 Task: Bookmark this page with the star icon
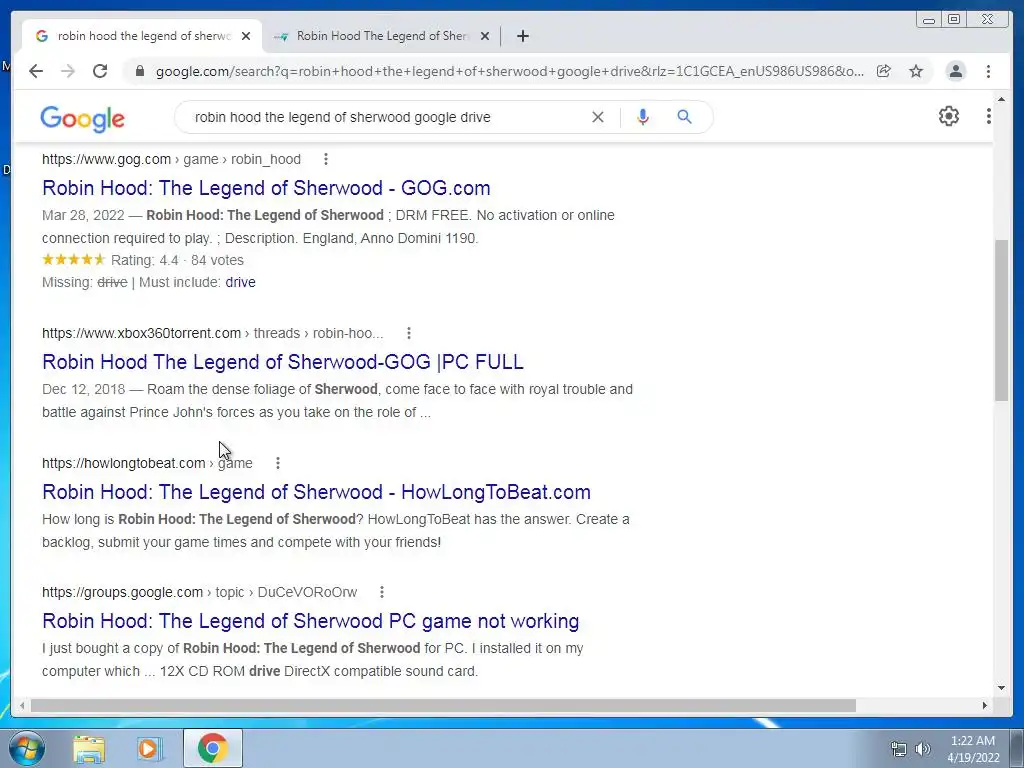(916, 71)
